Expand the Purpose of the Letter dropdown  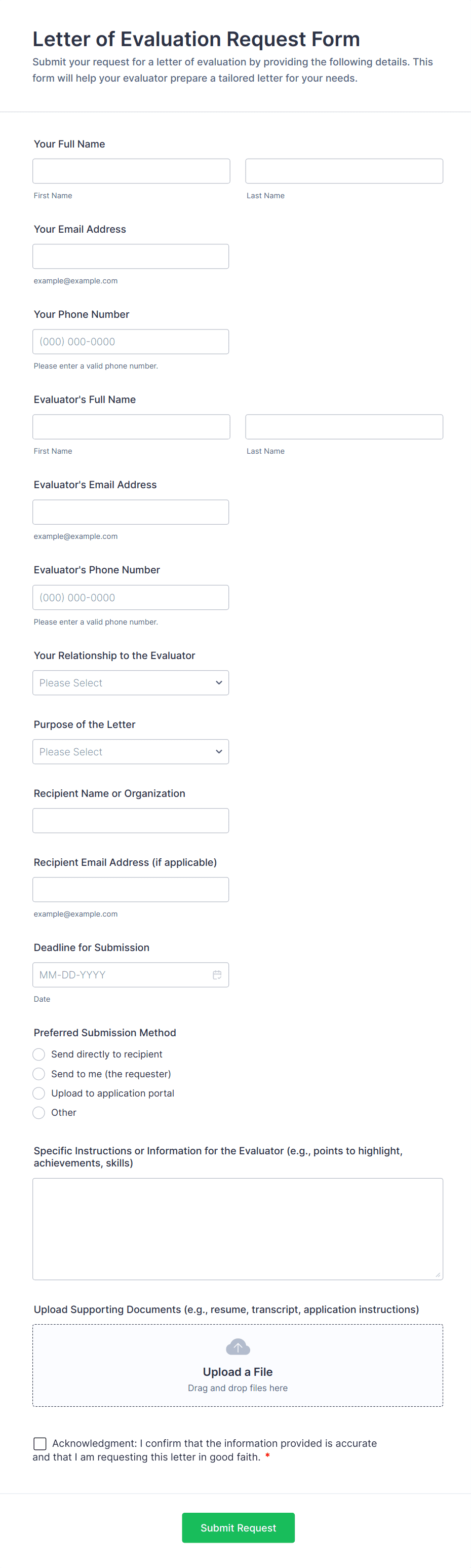coord(131,752)
